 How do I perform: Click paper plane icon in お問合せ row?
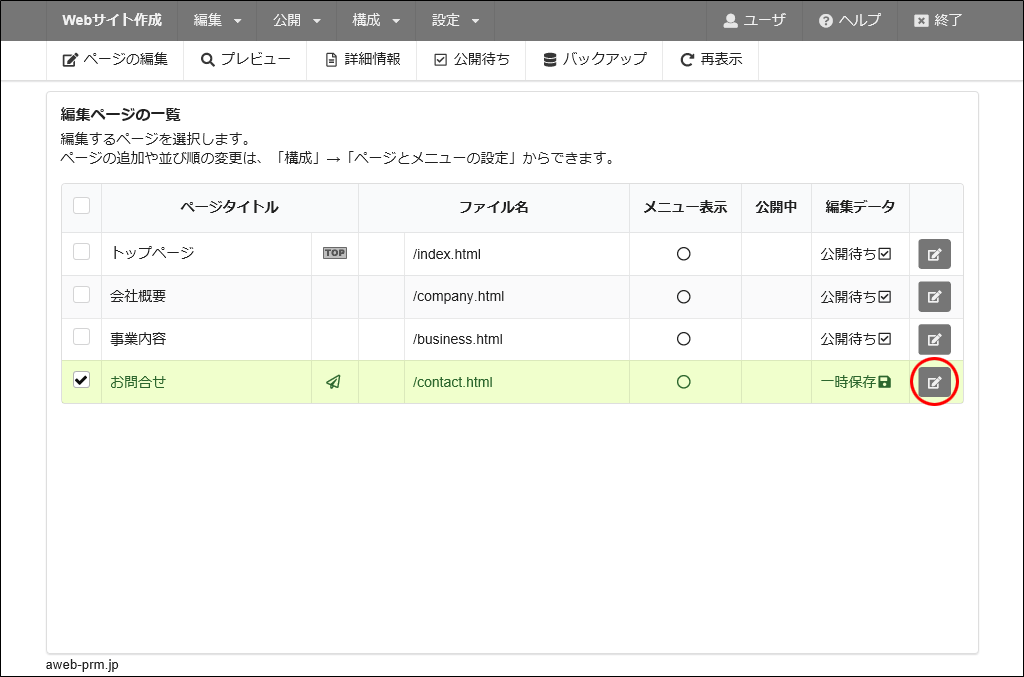[x=334, y=382]
